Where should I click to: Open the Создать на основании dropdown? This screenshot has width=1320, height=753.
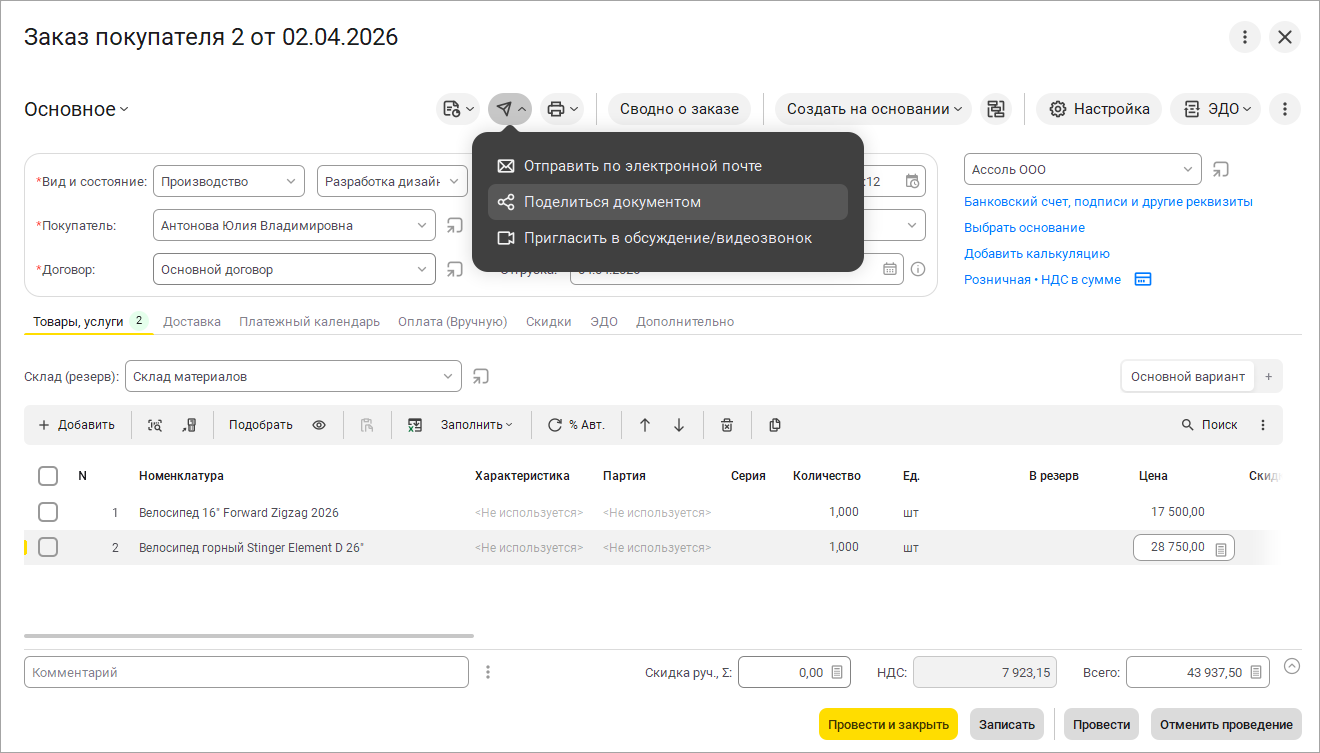873,109
